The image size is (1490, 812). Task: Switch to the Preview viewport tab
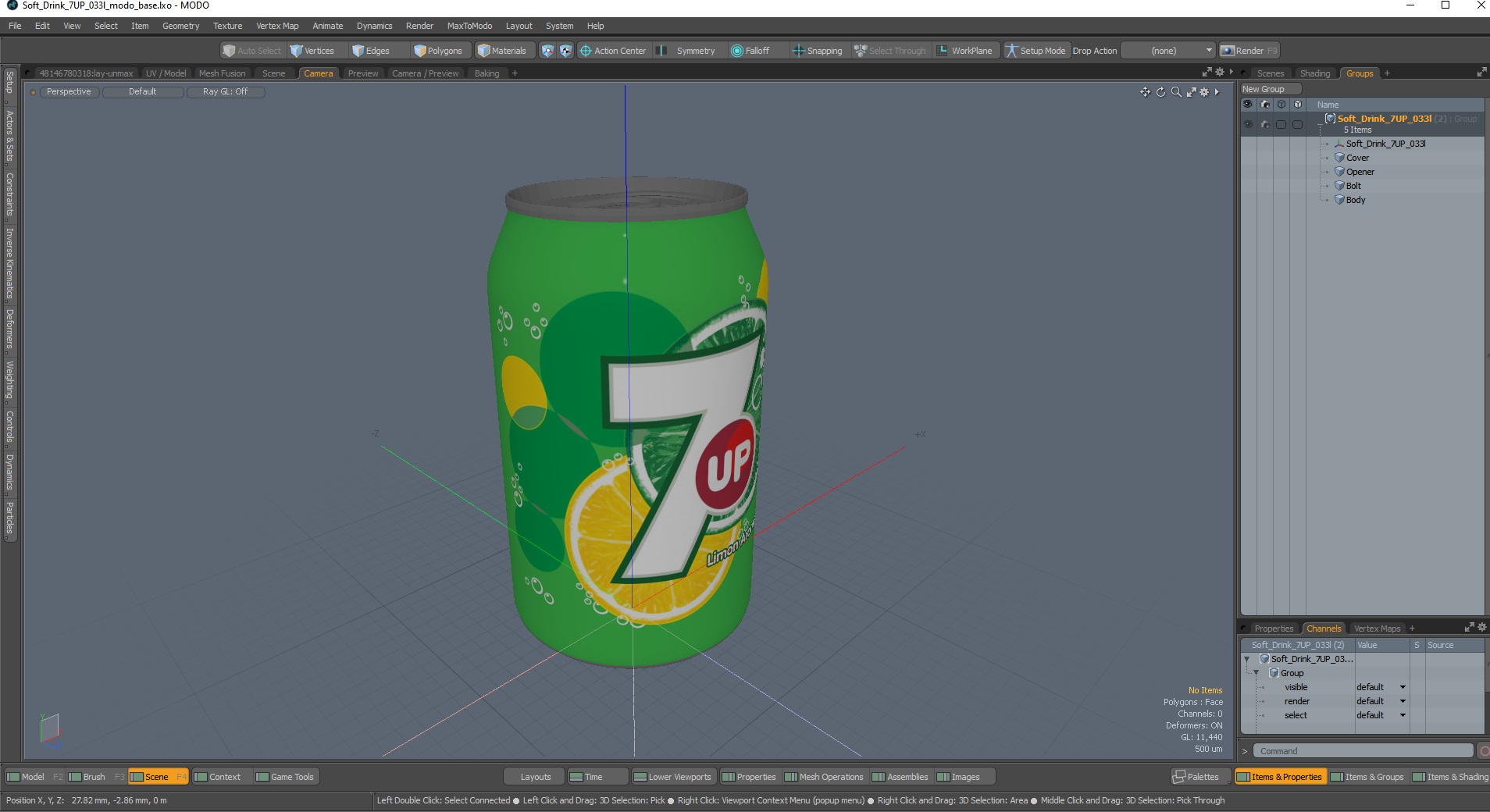(363, 73)
